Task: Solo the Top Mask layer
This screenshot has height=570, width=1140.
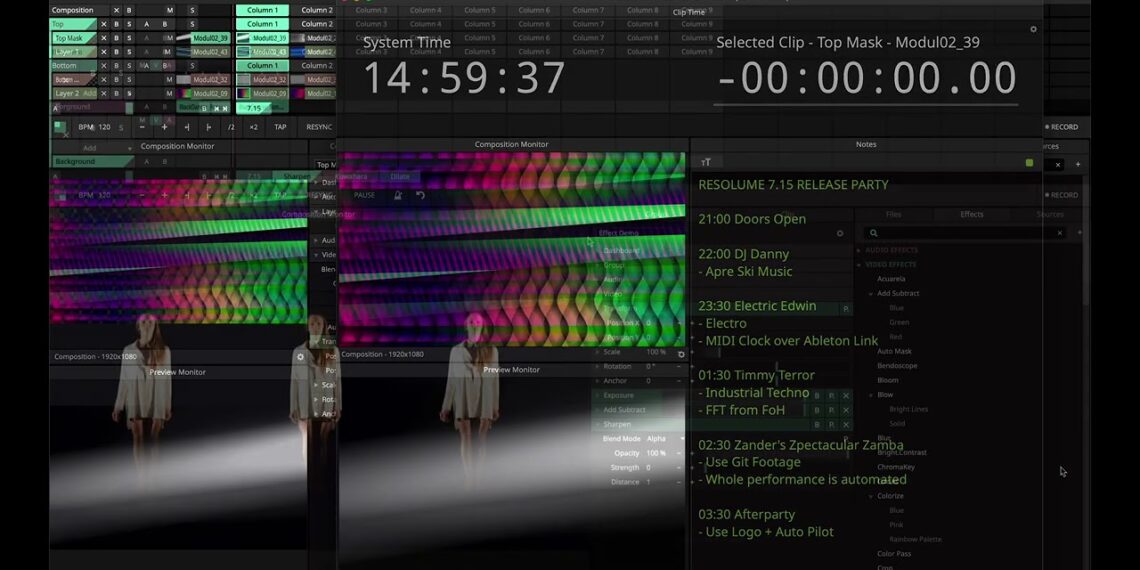Action: [129, 38]
